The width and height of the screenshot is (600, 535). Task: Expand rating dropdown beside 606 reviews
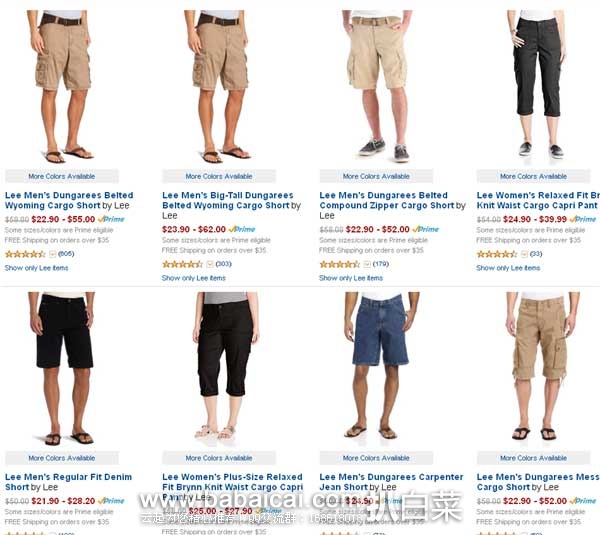(x=53, y=254)
